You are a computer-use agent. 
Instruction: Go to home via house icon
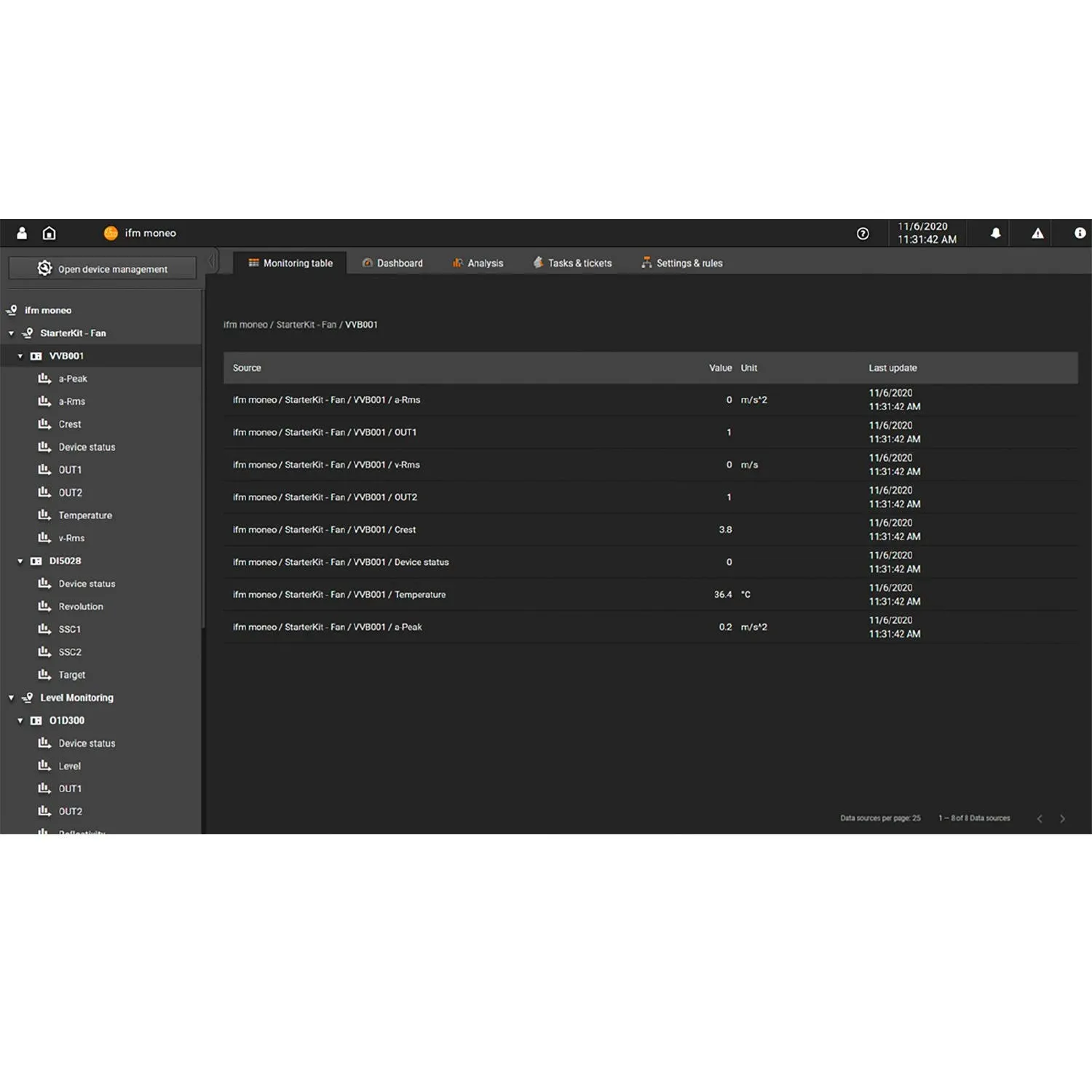pos(49,233)
